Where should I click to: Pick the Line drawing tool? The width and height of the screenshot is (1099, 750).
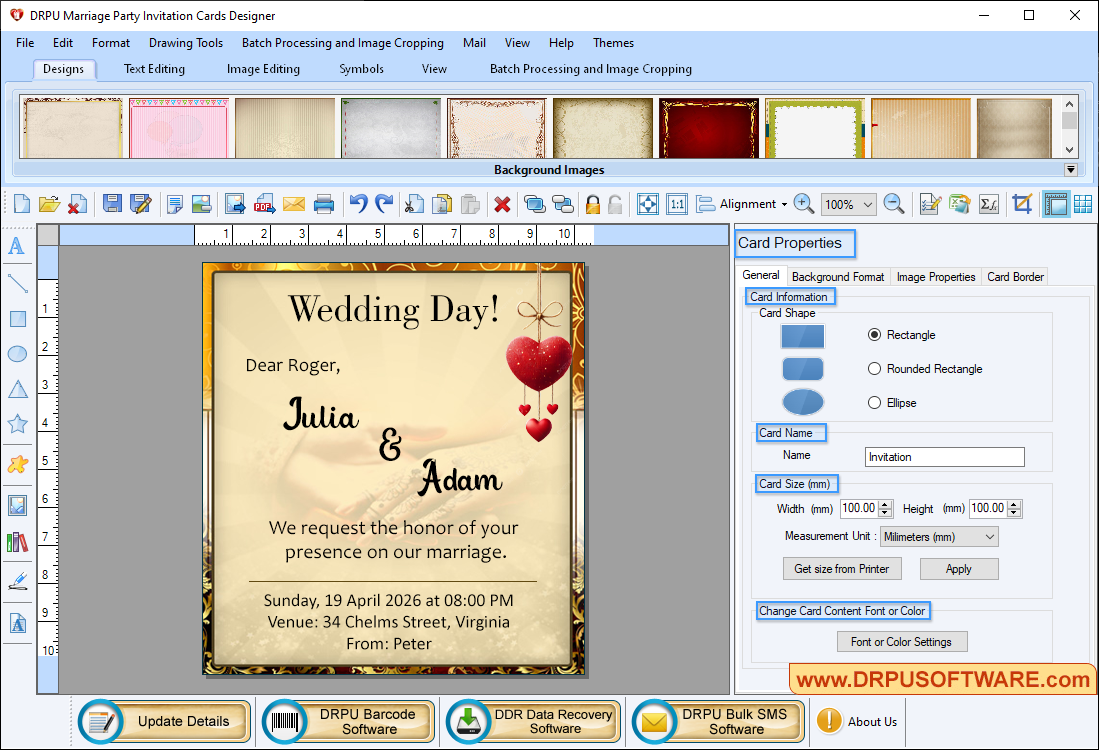pos(16,283)
